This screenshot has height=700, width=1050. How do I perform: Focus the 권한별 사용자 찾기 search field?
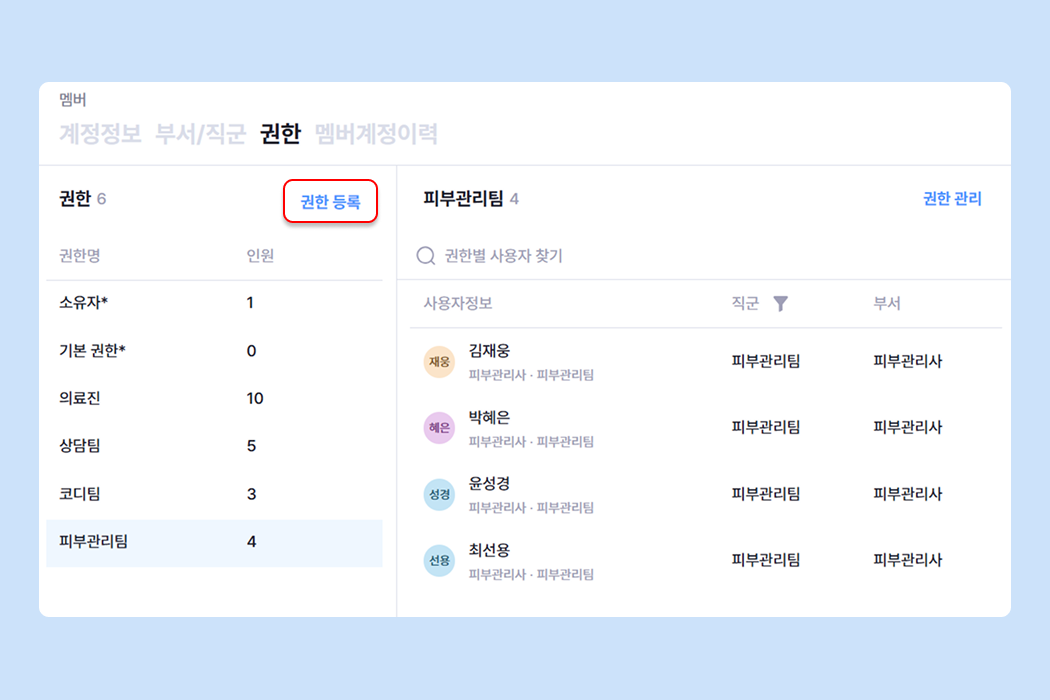[x=600, y=257]
